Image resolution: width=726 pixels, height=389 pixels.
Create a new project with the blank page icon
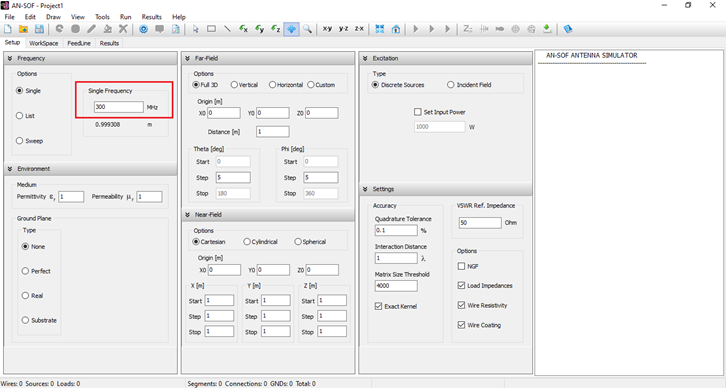(x=8, y=29)
